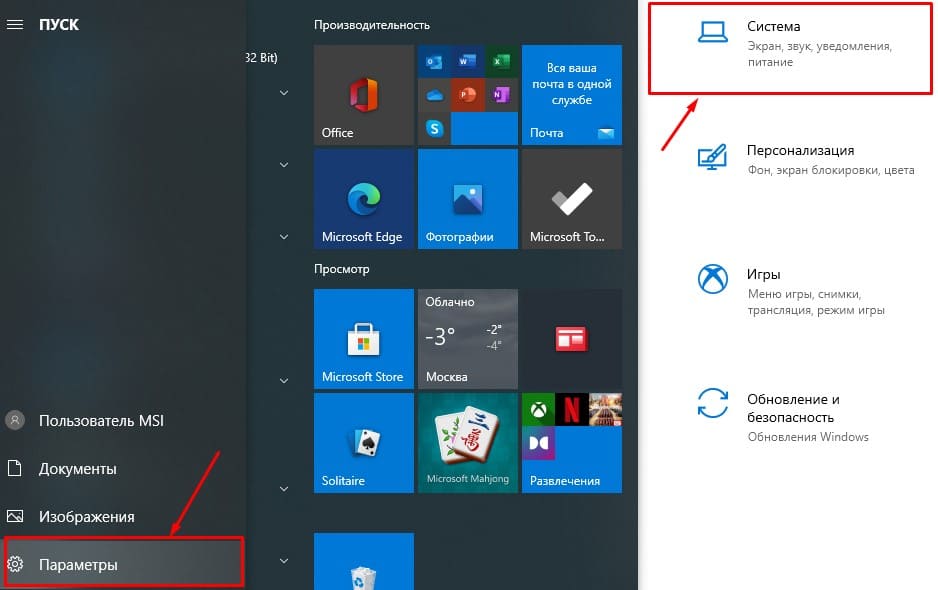Start the Solitaire game tile

tap(363, 442)
